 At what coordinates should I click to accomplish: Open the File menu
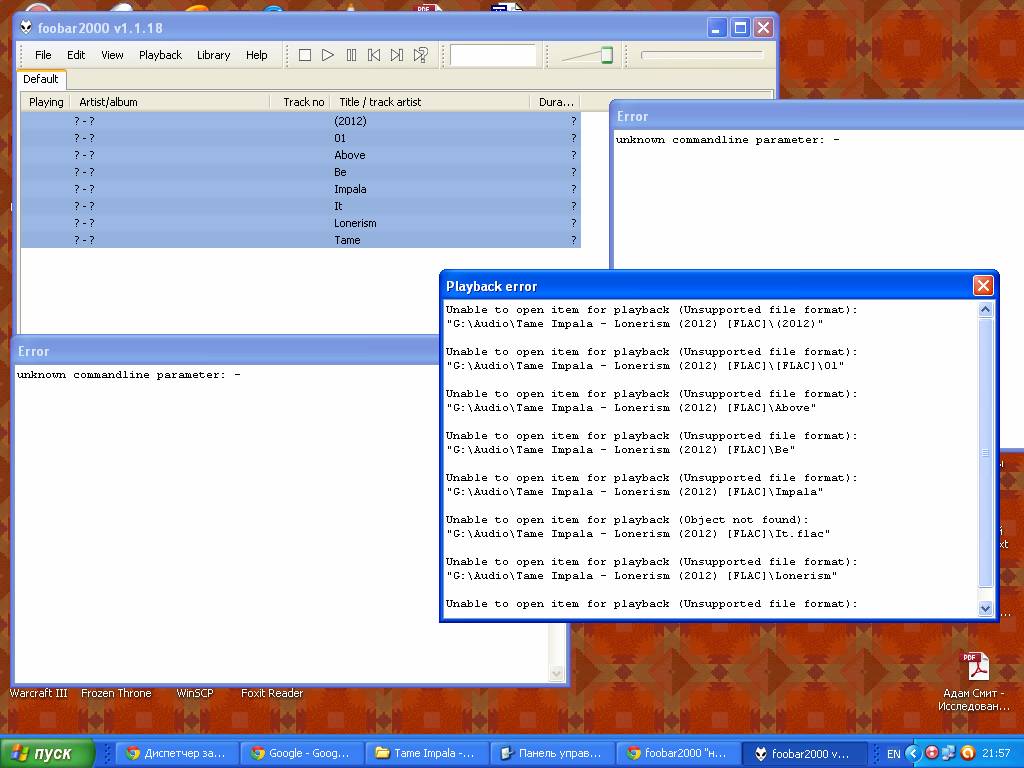43,55
